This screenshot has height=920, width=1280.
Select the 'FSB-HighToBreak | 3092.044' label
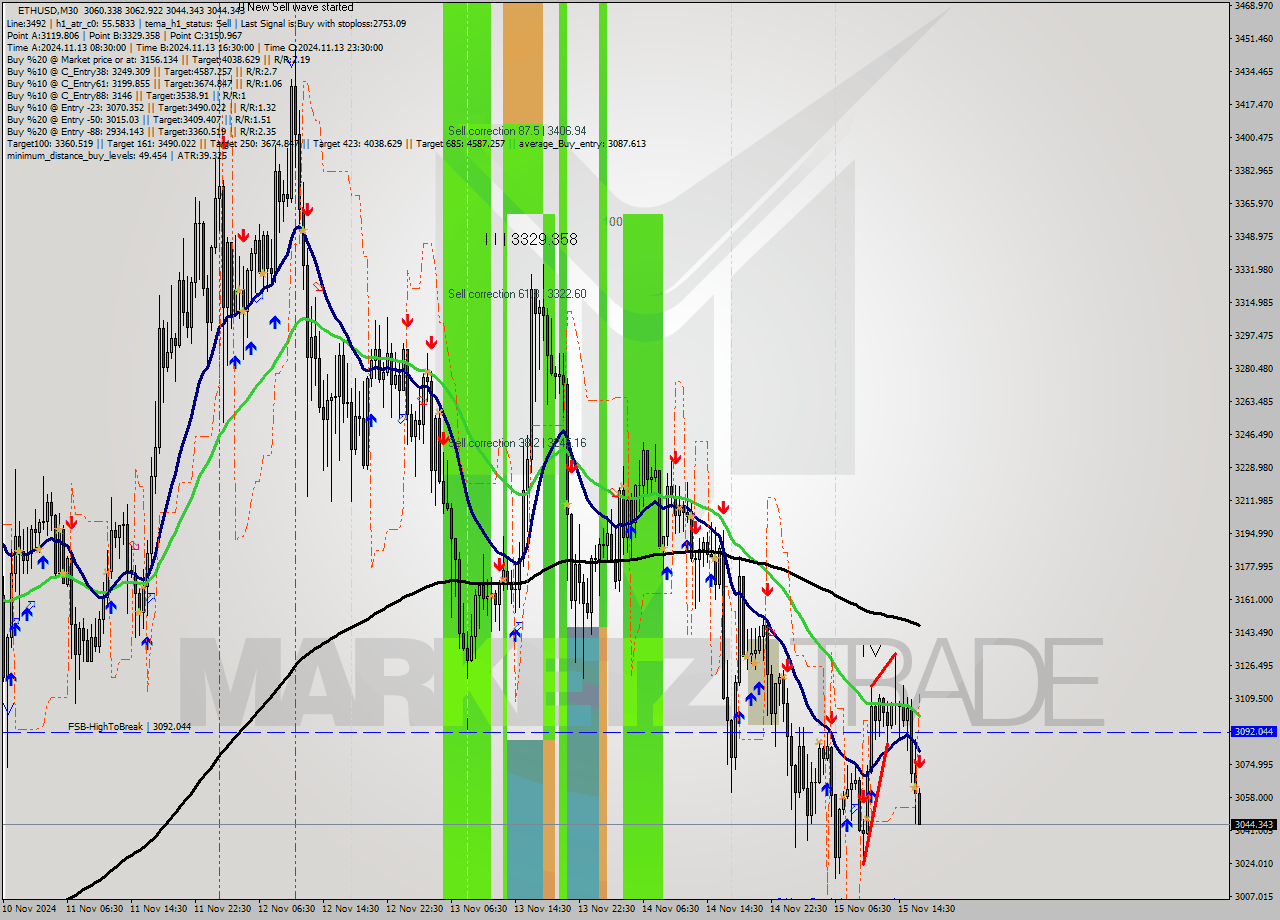click(x=129, y=726)
